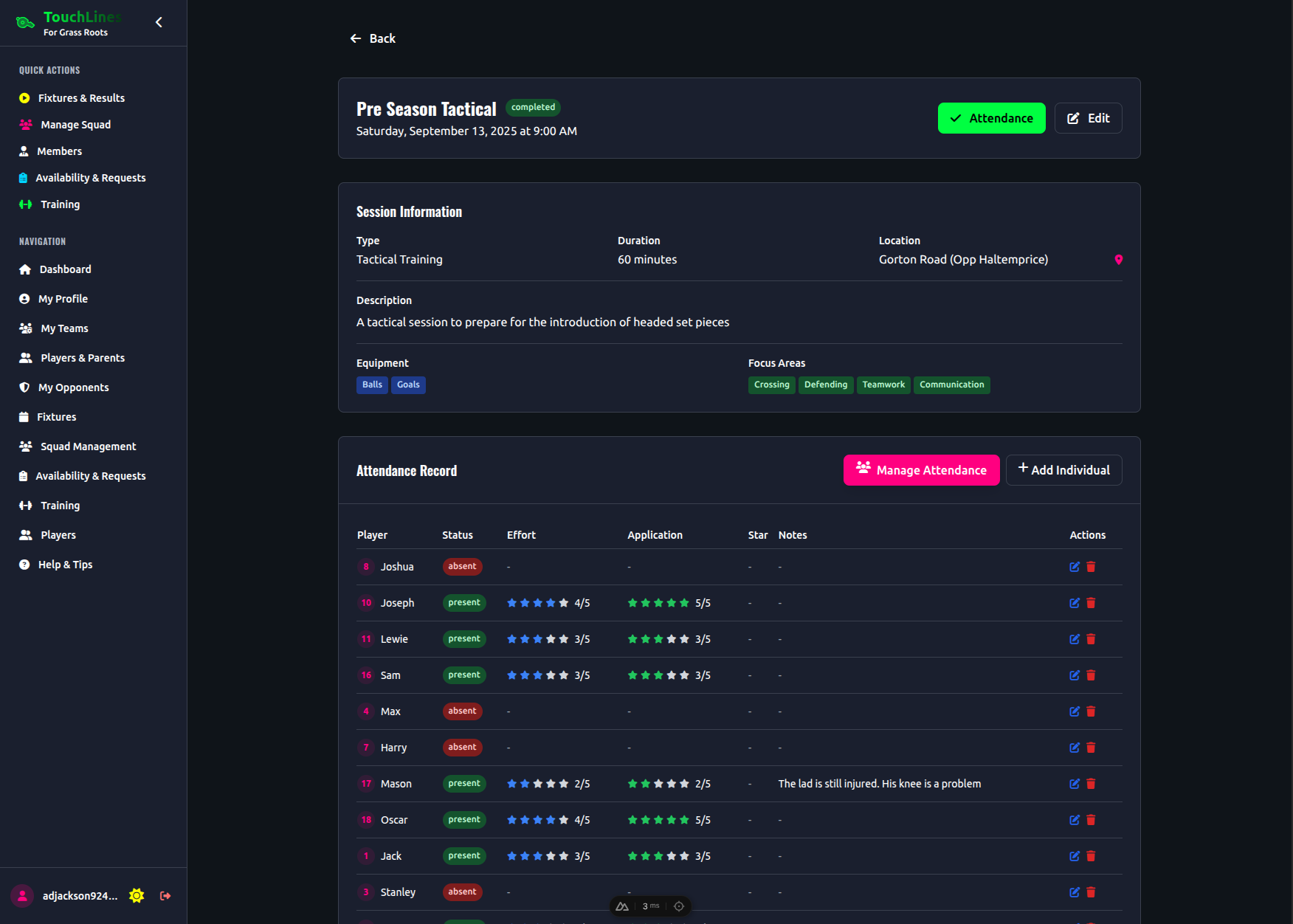Edit Stanley's attendance with the pencil icon

[1075, 892]
